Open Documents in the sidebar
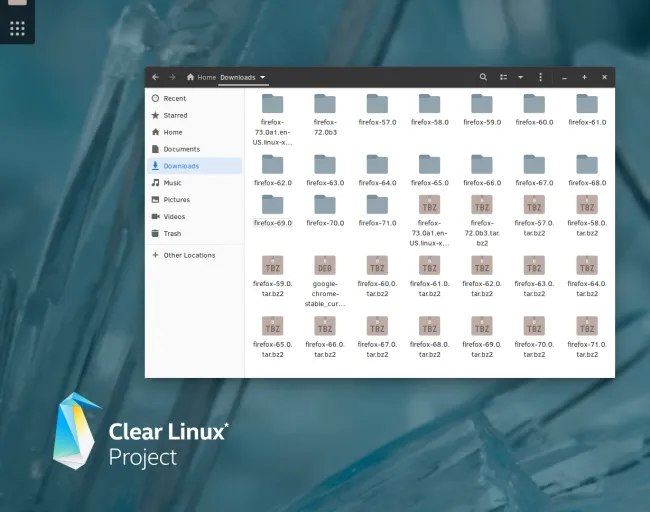 194,149
